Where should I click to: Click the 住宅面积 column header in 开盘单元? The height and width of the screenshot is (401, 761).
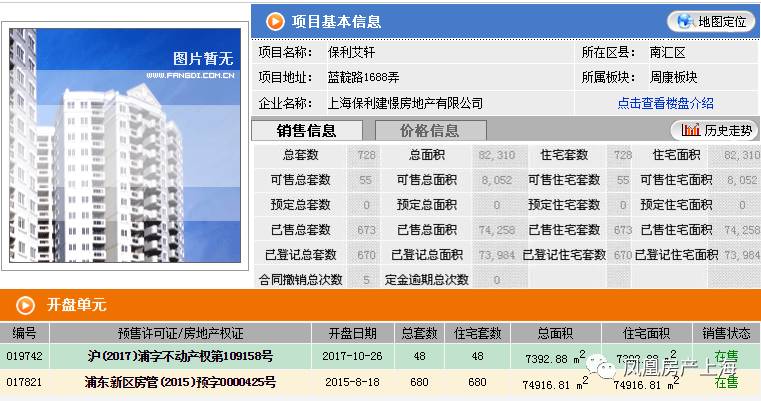(646, 333)
